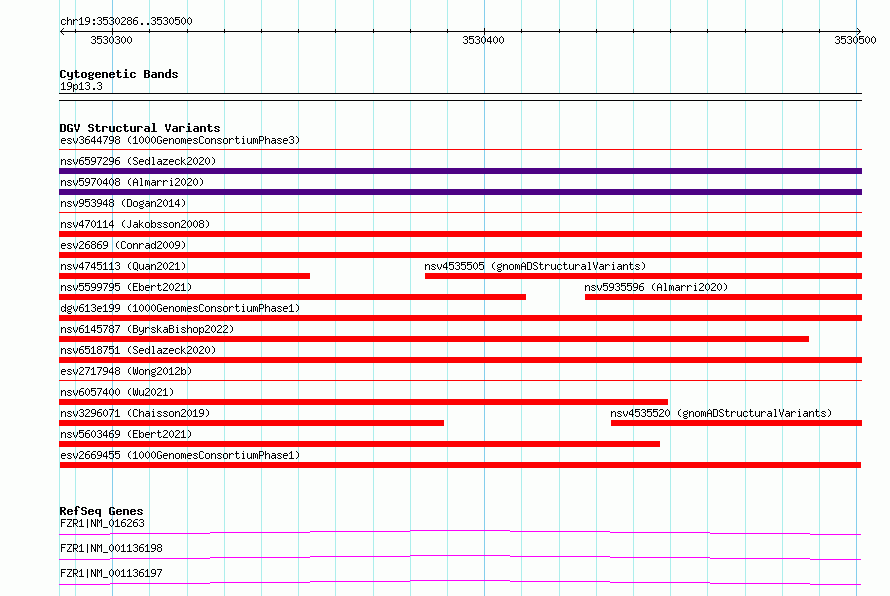Open the FZR1|NM_016263 transcript label
This screenshot has width=890, height=596.
click(102, 523)
